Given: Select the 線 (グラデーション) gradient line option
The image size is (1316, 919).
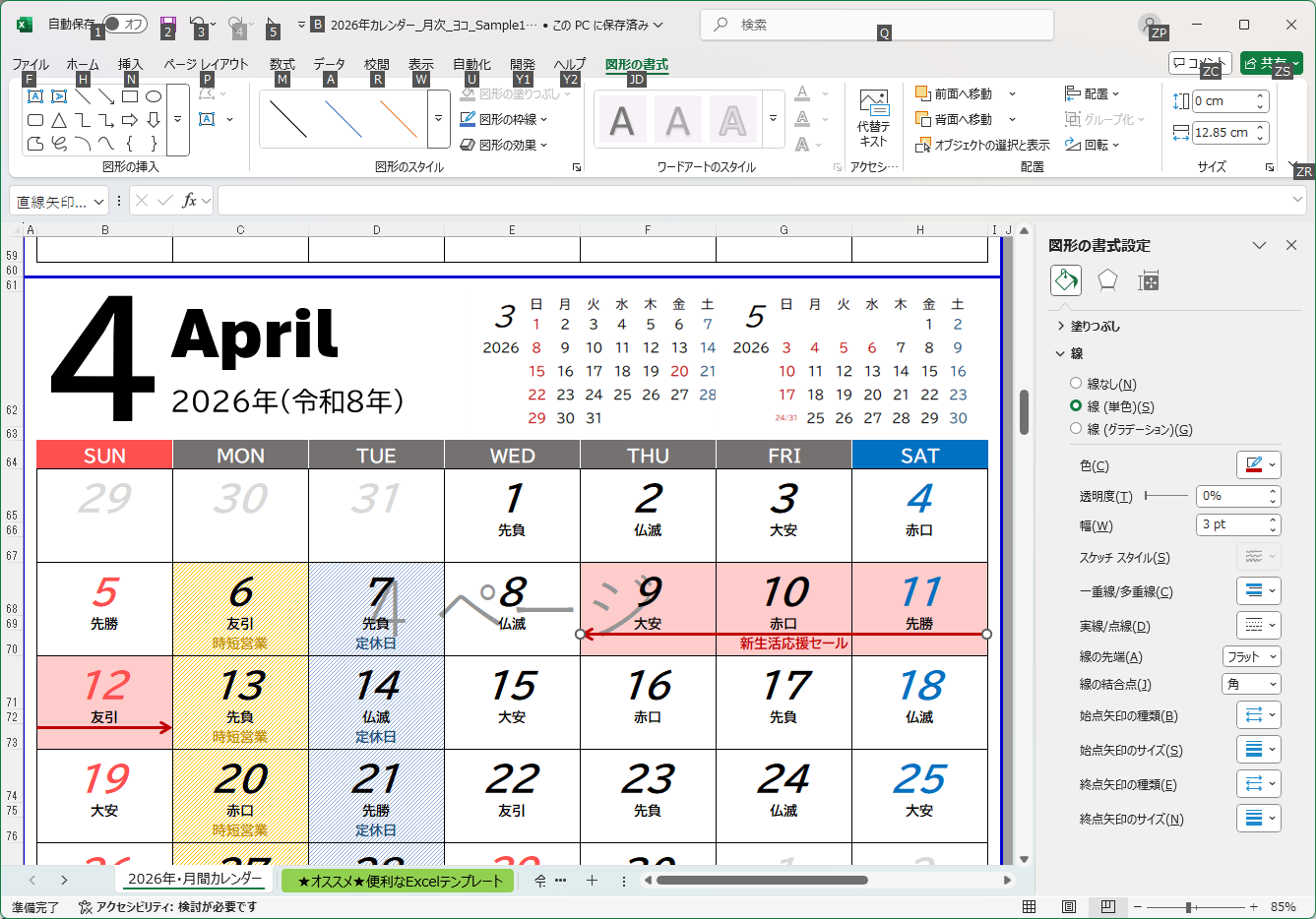Looking at the screenshot, I should [x=1076, y=429].
